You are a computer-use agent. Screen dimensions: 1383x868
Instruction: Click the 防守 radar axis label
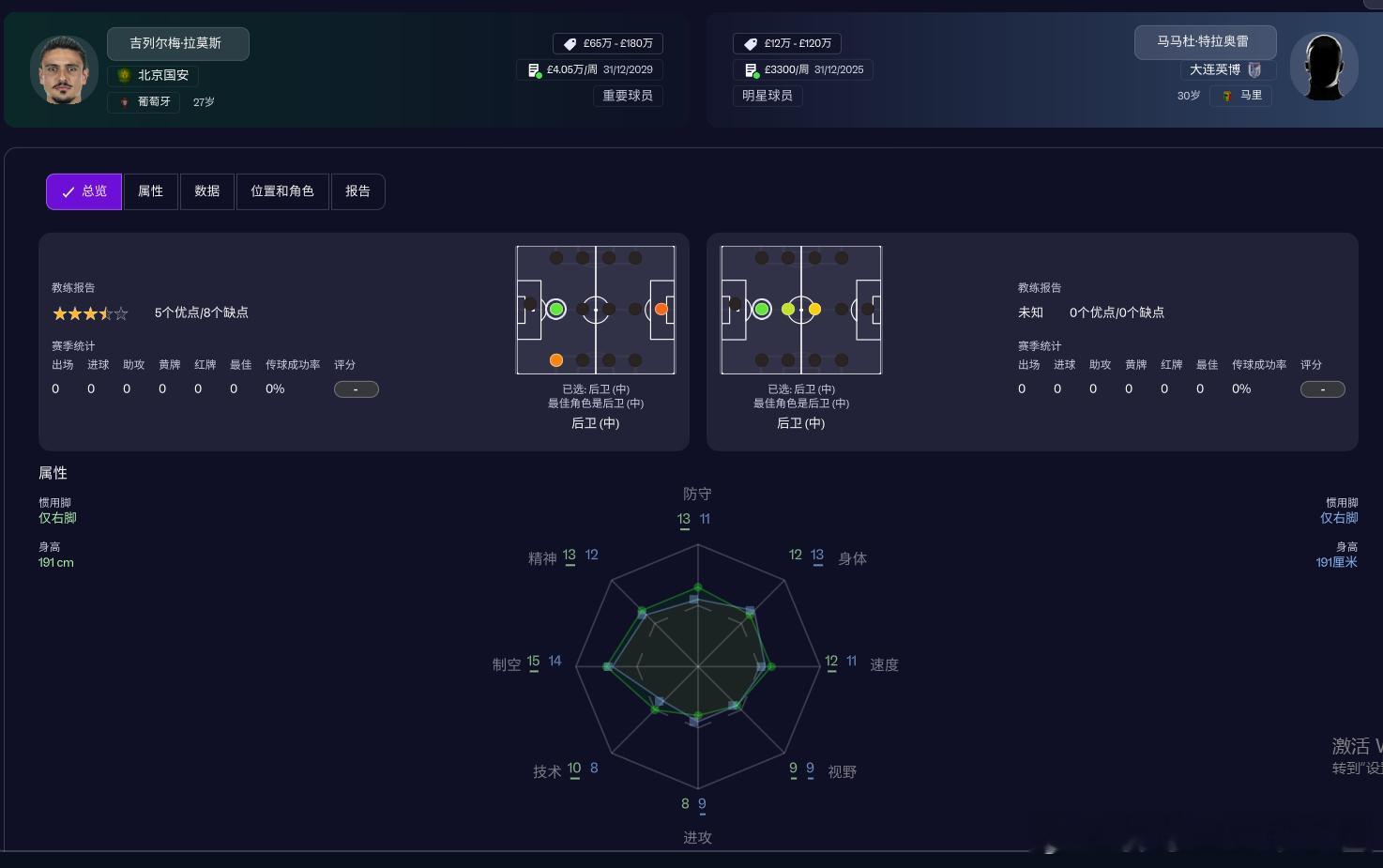pos(697,494)
